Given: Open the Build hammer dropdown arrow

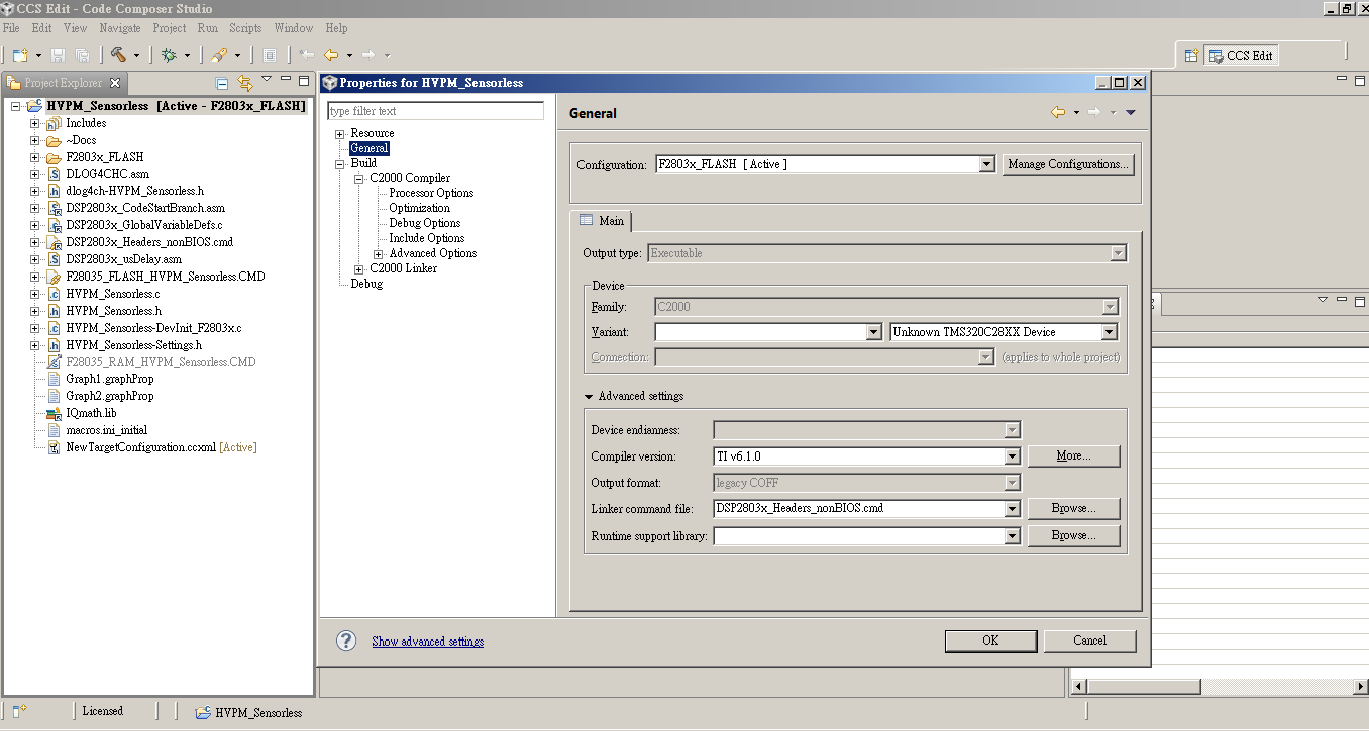Looking at the screenshot, I should tap(136, 55).
